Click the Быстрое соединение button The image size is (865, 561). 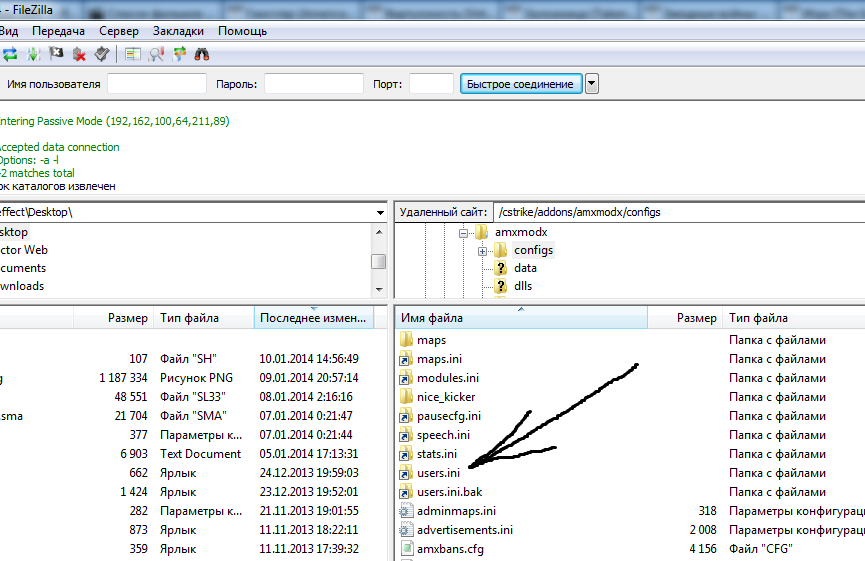pyautogui.click(x=521, y=84)
